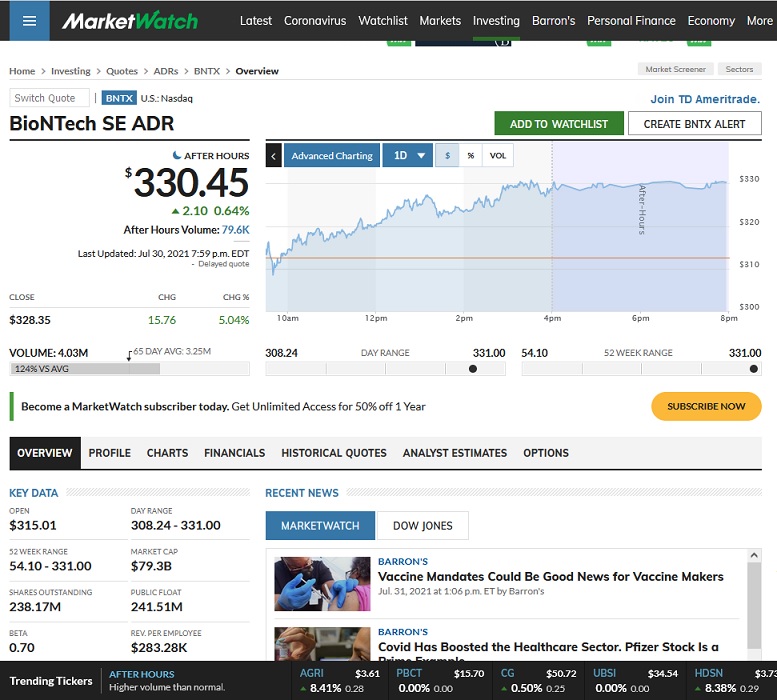
Task: Expand the 1D time range dropdown
Action: click(408, 156)
